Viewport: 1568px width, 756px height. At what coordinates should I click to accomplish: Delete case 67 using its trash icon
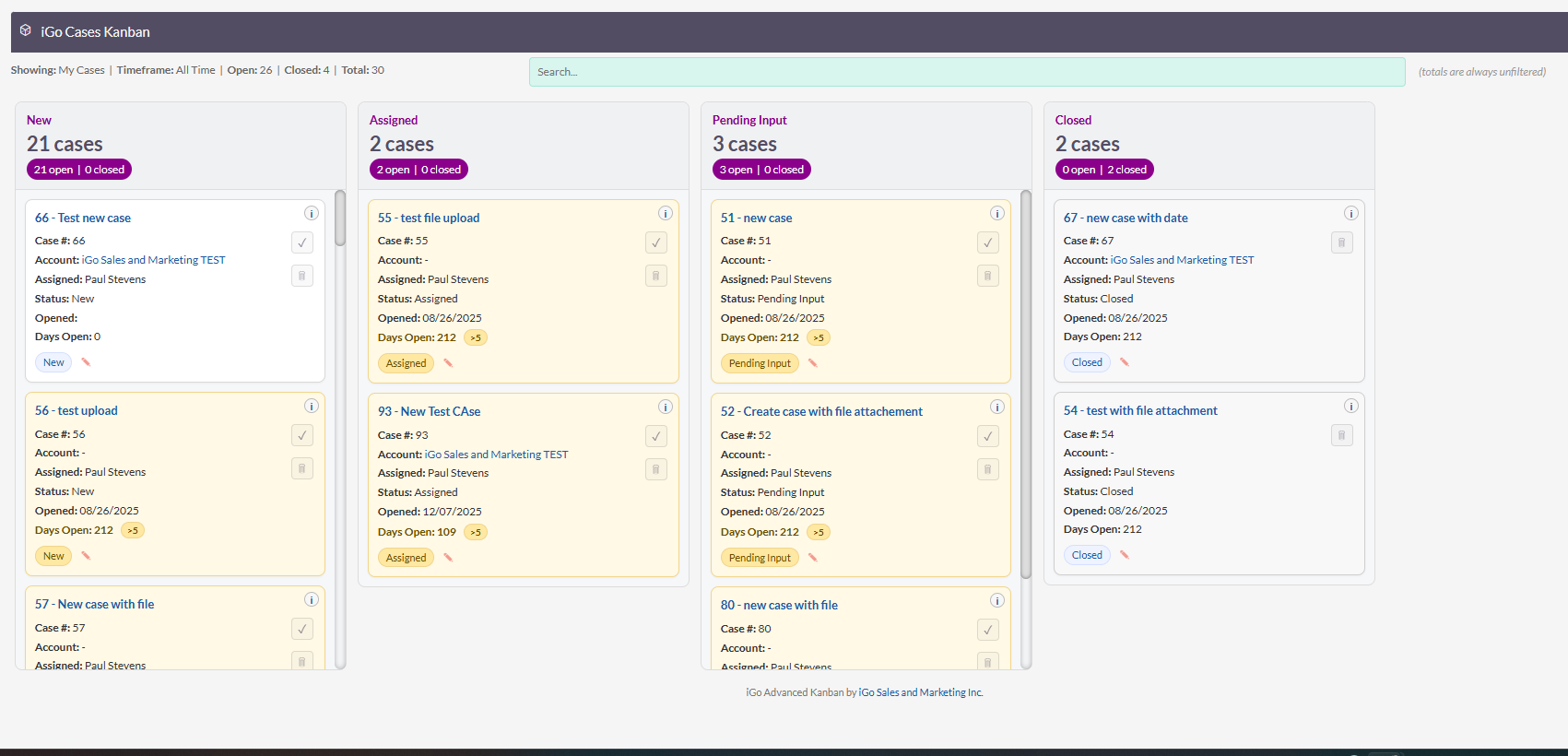[1342, 242]
